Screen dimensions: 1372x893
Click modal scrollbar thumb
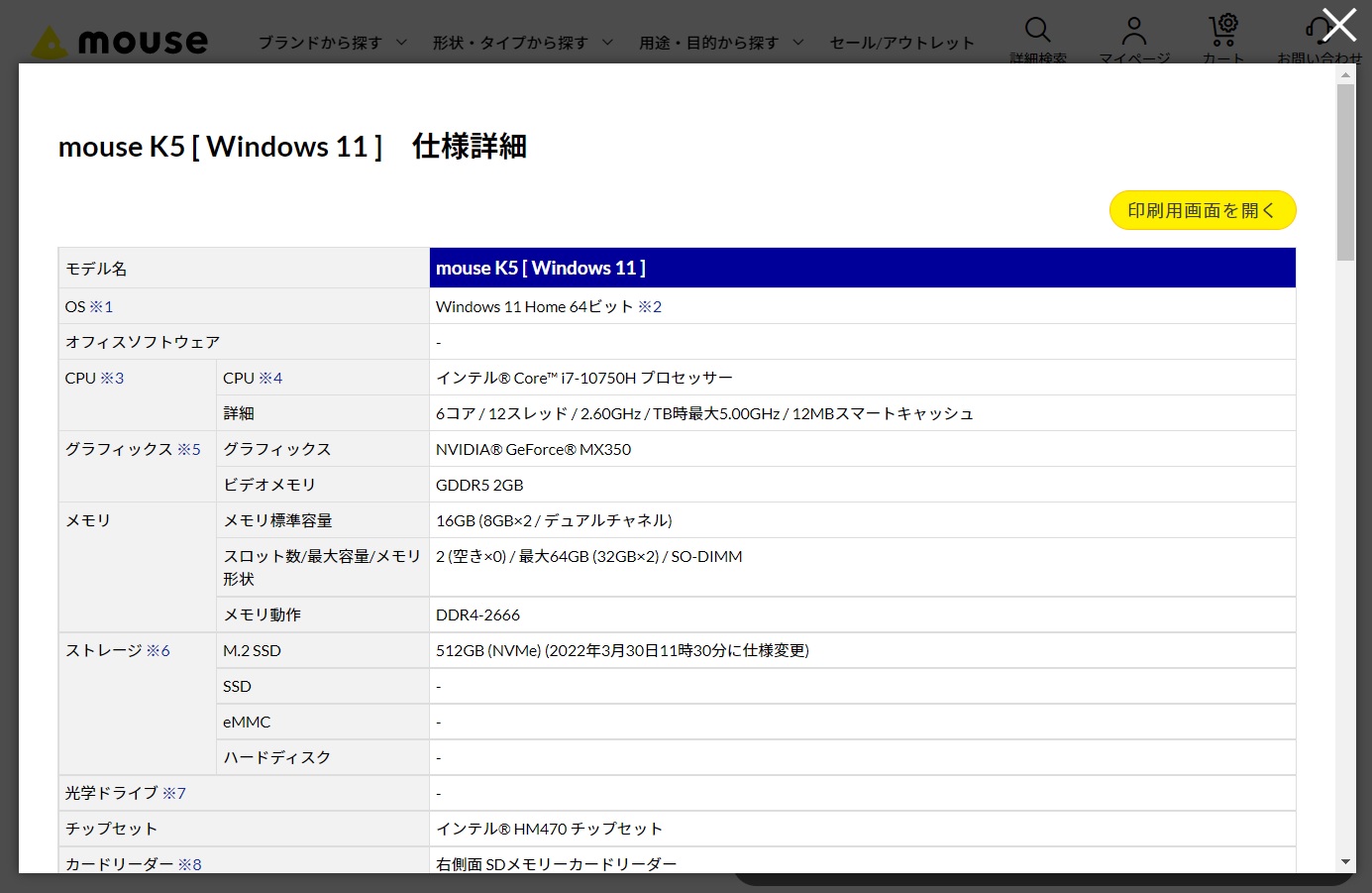click(1345, 172)
